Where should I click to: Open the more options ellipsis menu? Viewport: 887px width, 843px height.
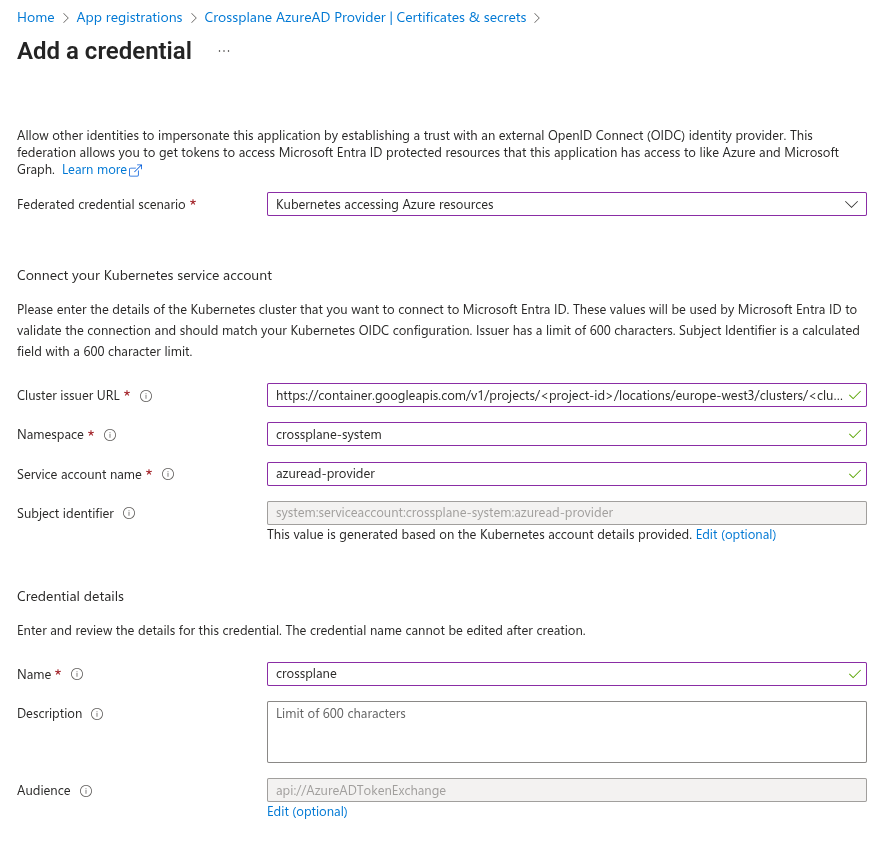(224, 51)
